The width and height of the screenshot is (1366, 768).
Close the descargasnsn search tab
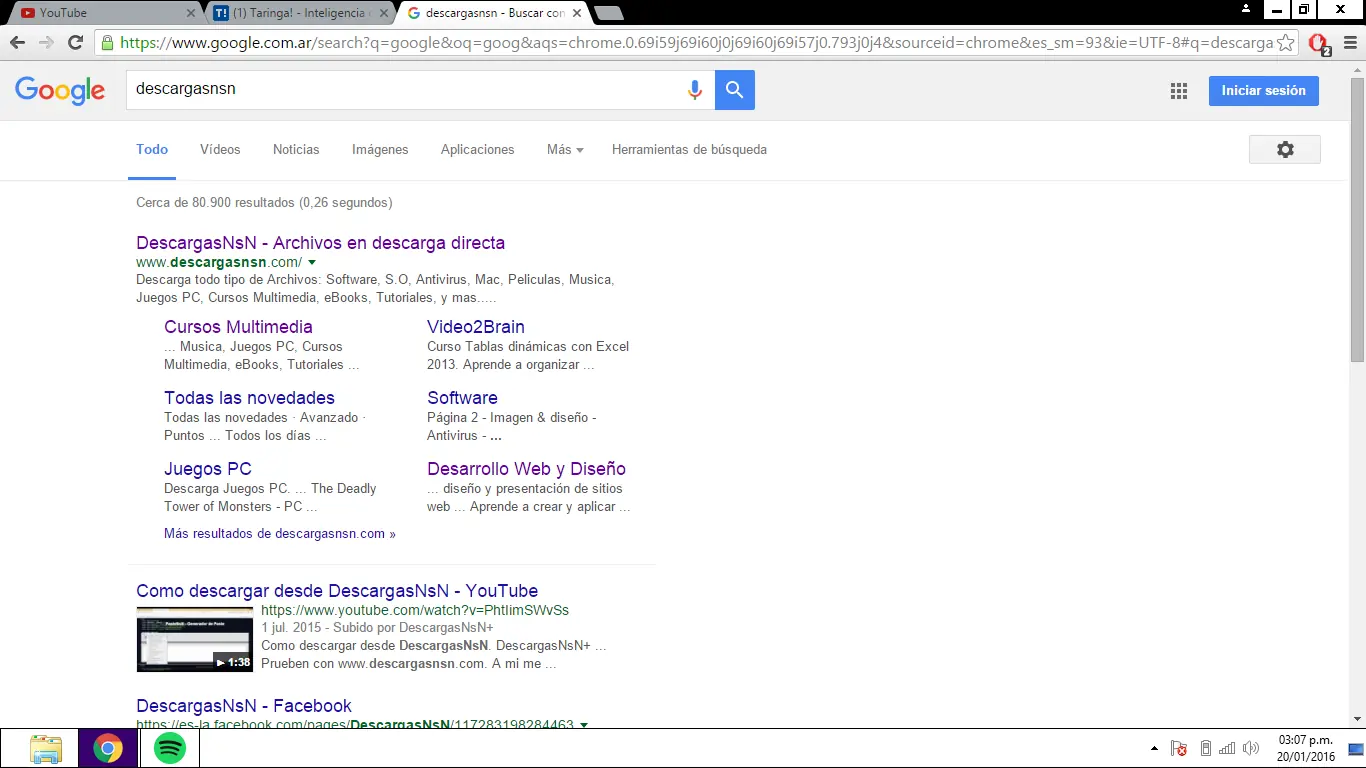576,13
